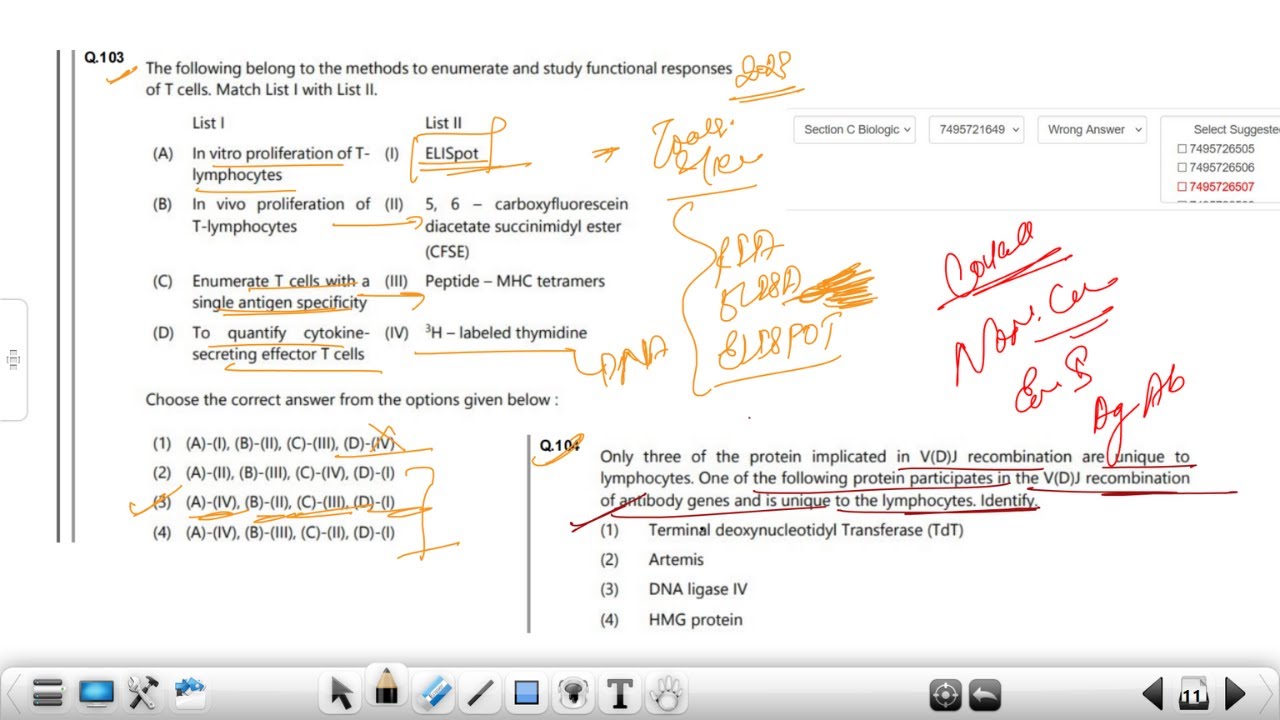Click the 3H – labeled thymidine entry
The height and width of the screenshot is (720, 1280).
(x=506, y=333)
